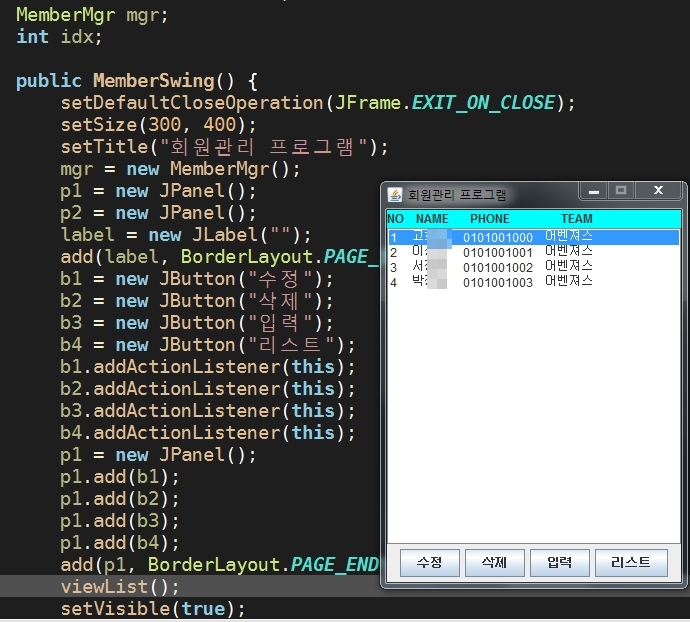The width and height of the screenshot is (690, 622).
Task: Minimize the 회원관리 프로그램 window
Action: [x=594, y=190]
